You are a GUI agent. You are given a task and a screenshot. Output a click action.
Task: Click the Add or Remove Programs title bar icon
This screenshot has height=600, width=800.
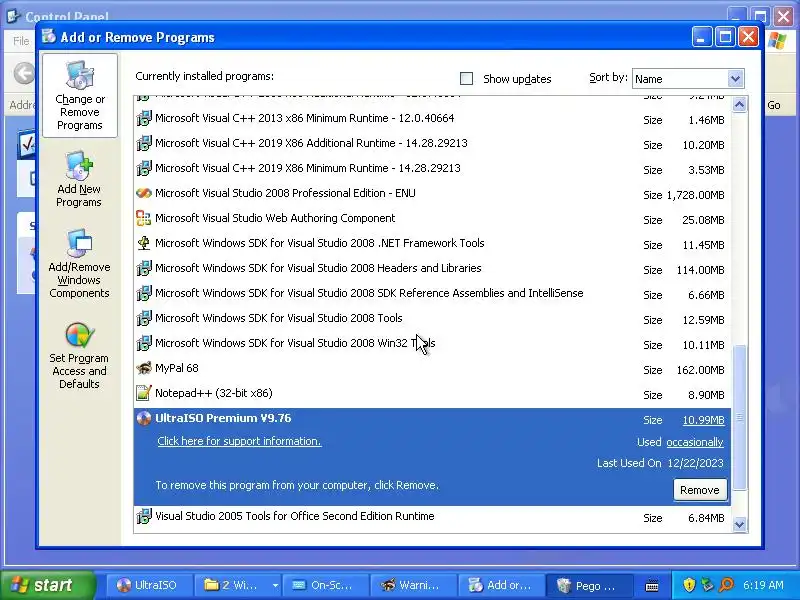49,37
